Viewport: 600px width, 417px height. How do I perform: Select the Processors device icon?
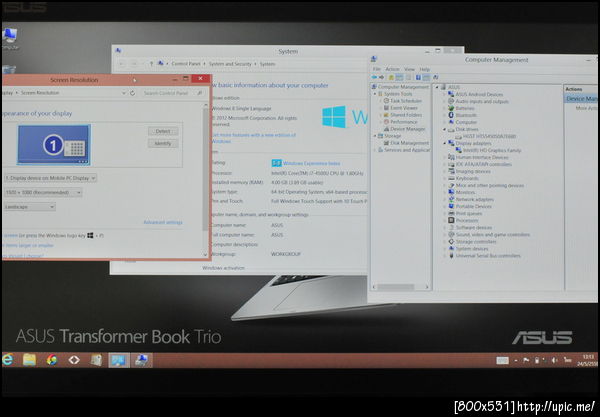pyautogui.click(x=451, y=220)
